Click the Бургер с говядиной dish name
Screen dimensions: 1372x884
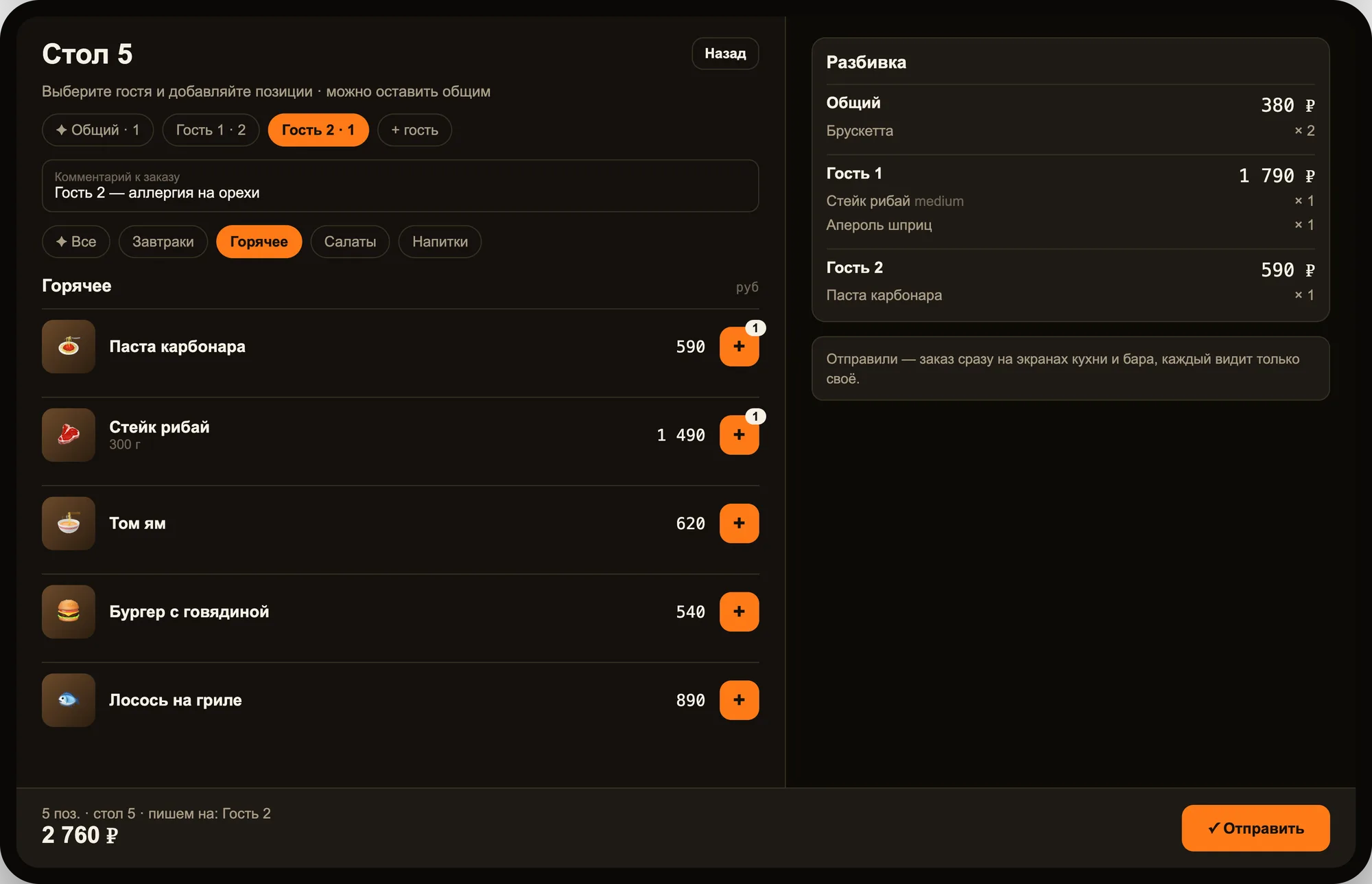[x=189, y=612]
